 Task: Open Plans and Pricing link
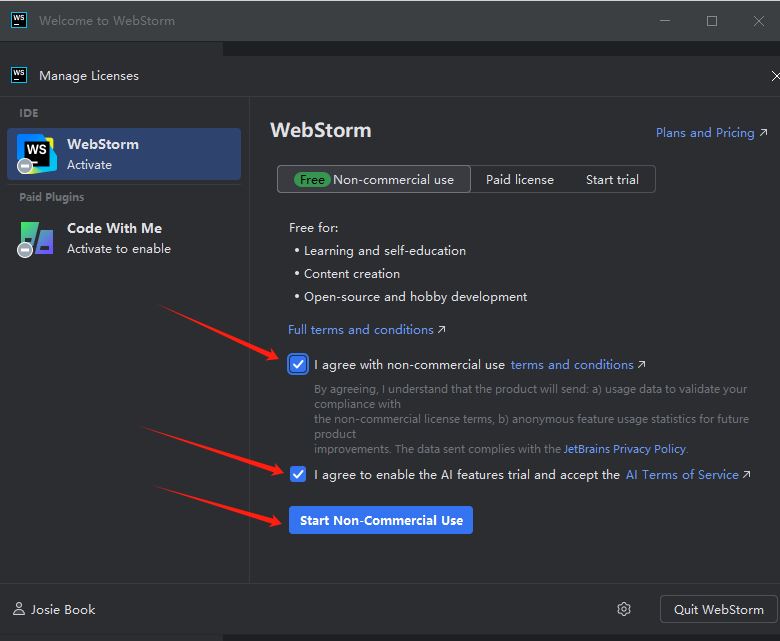(711, 133)
